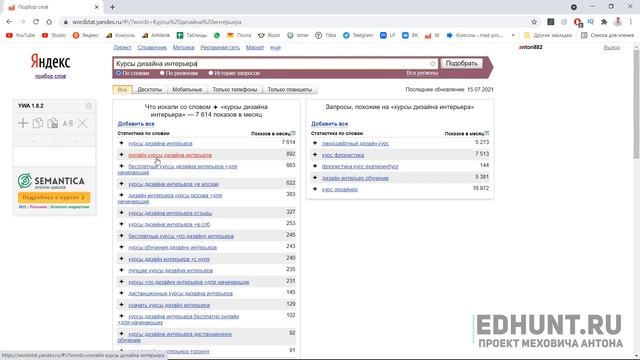Switch to the Мобильные tab
640x360 pixels.
pos(187,89)
